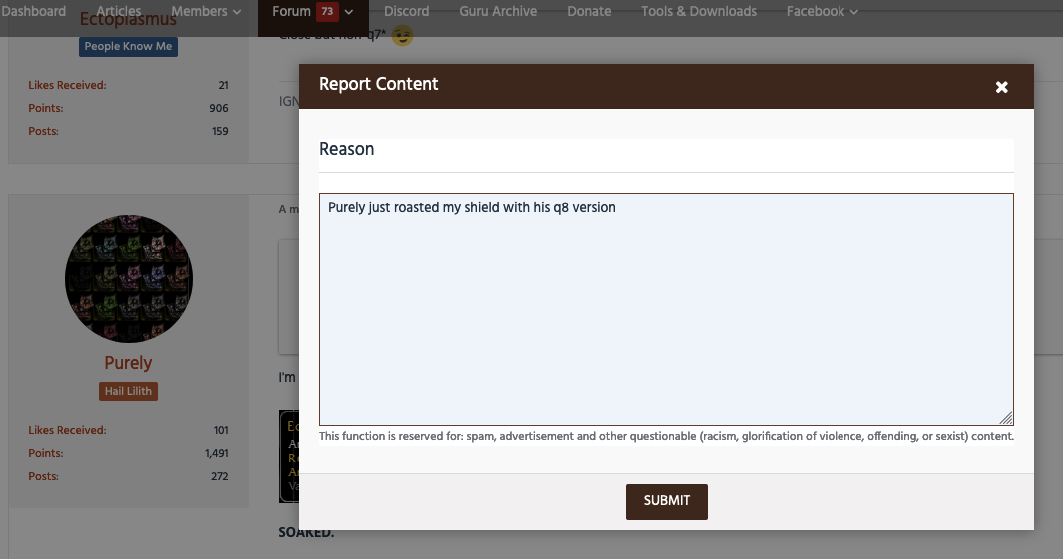Click the Hail Lilith rank badge
The width and height of the screenshot is (1063, 559).
(128, 391)
